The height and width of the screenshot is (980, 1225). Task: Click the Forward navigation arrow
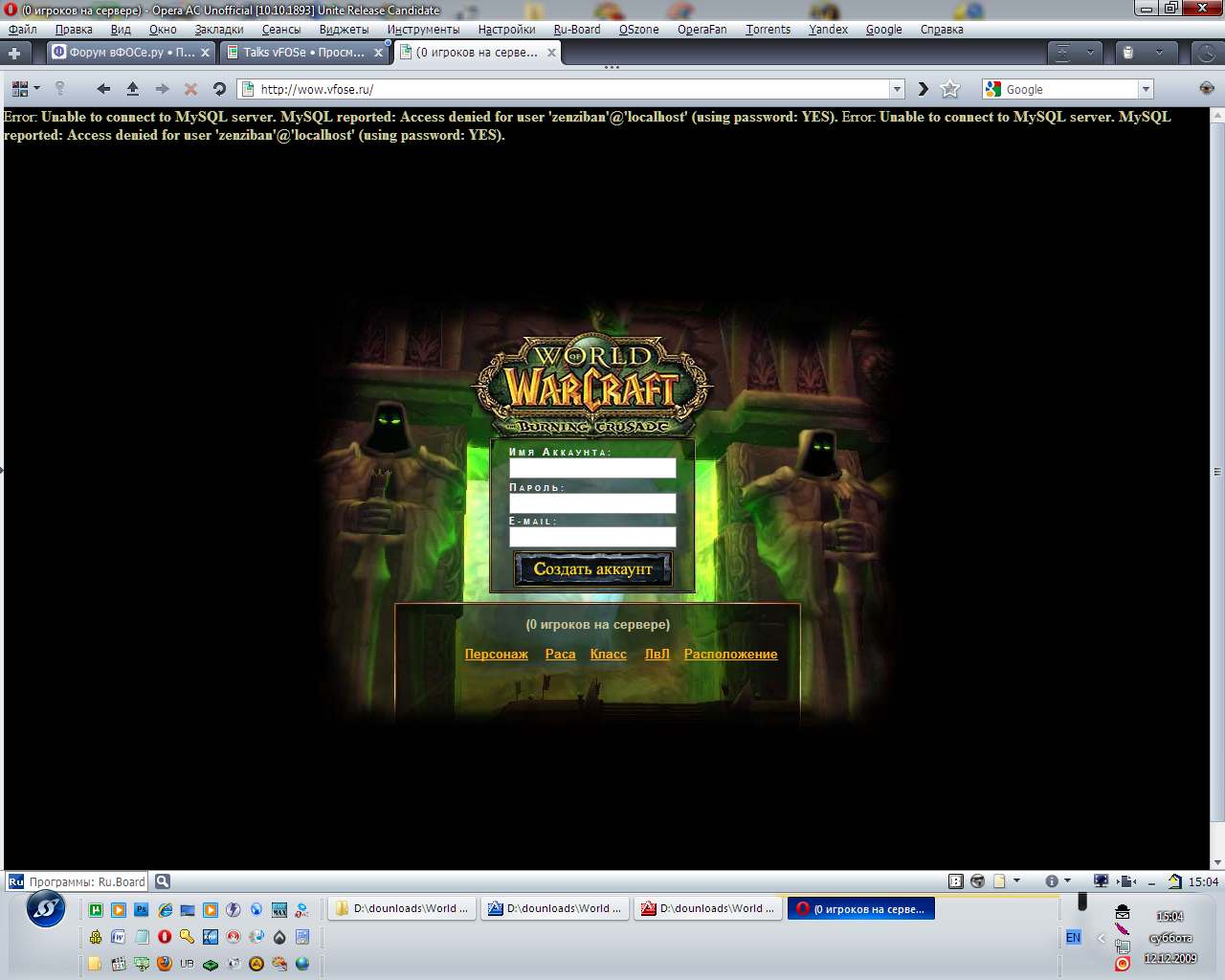click(162, 89)
